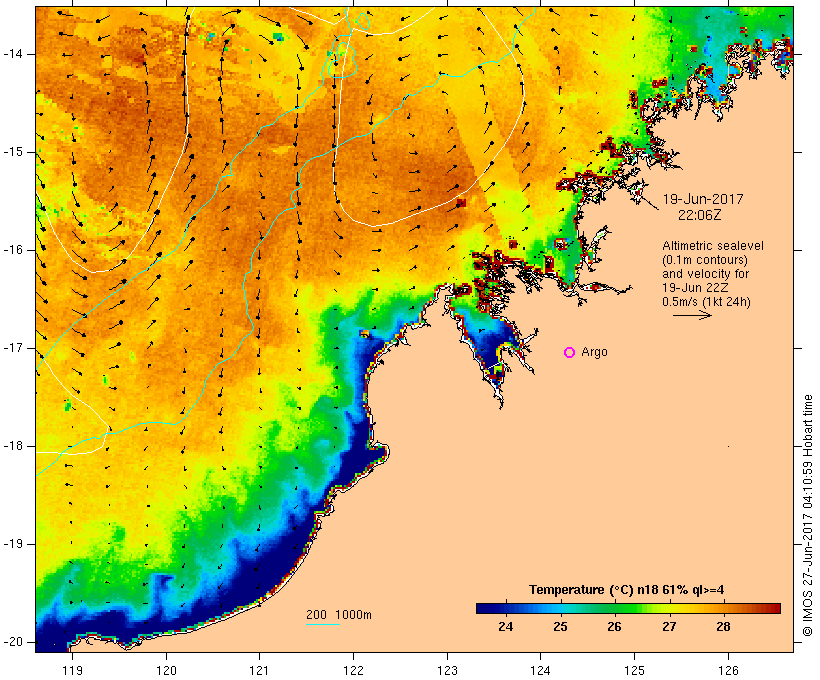This screenshot has height=680, width=820.
Task: Click latitude axis label '-18'
Action: coord(12,446)
